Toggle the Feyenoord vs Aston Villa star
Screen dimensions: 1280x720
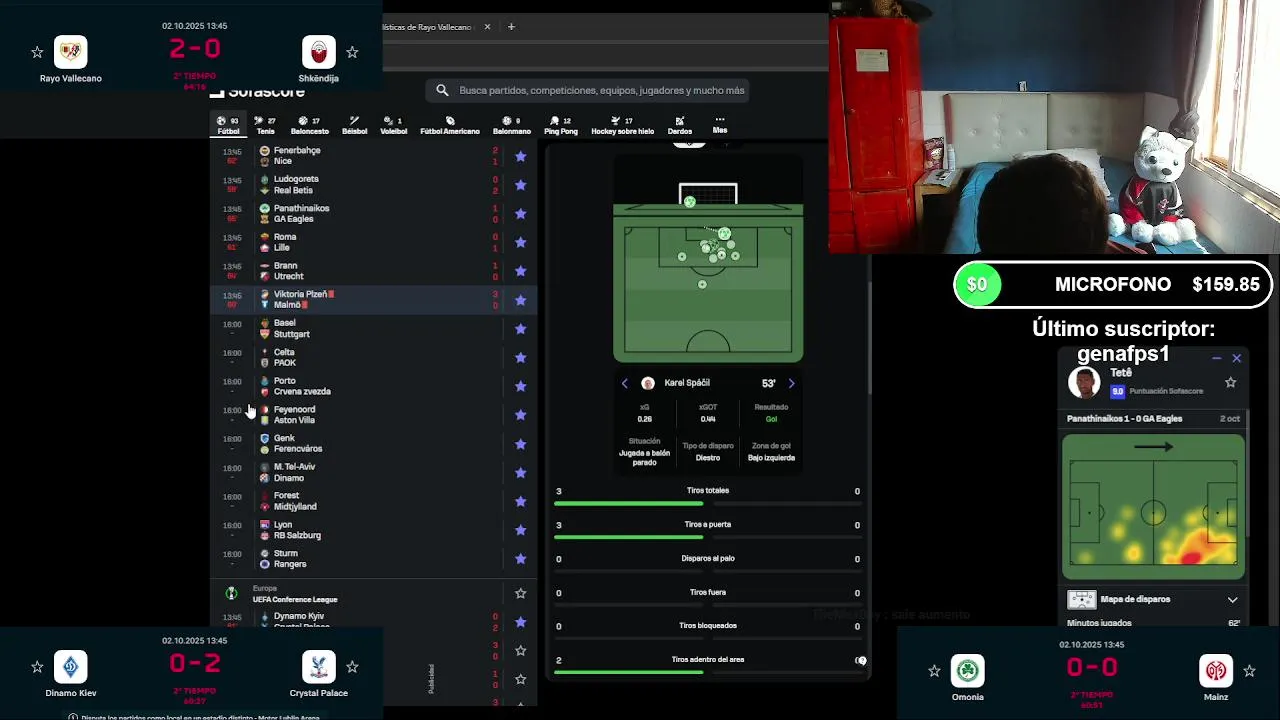click(520, 415)
